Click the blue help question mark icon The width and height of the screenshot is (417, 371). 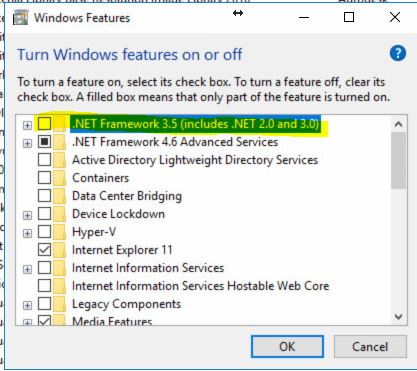[x=398, y=54]
